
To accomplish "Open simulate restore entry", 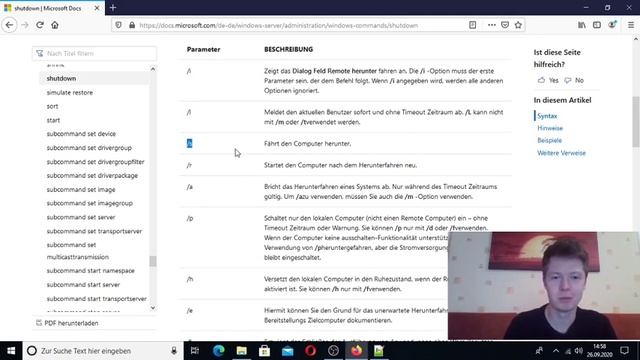I will coord(69,93).
